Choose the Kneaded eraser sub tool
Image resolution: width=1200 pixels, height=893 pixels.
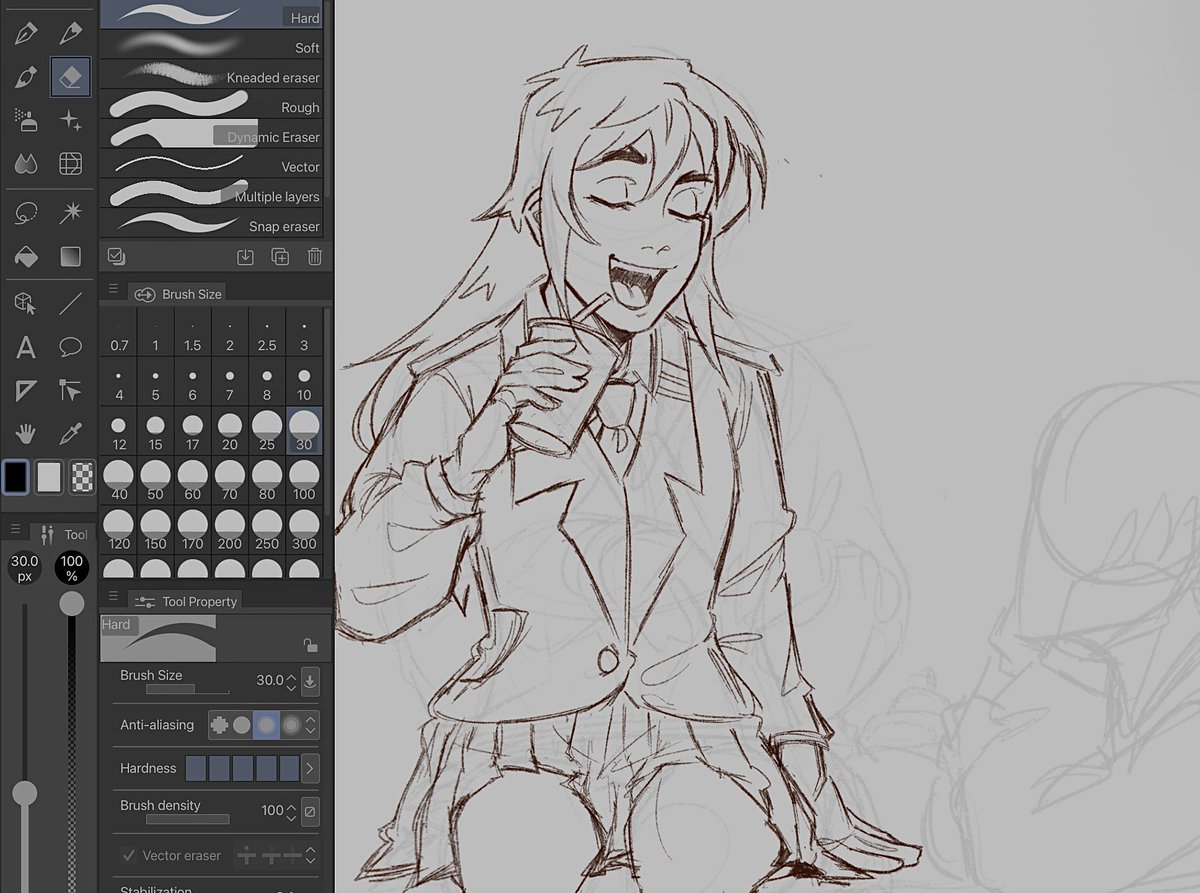point(210,76)
